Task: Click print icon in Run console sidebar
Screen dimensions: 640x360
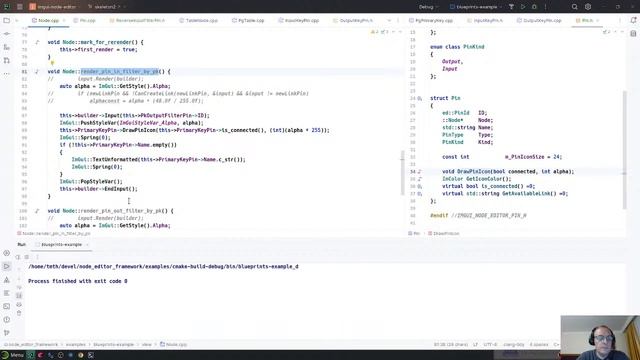Action: 19,304
